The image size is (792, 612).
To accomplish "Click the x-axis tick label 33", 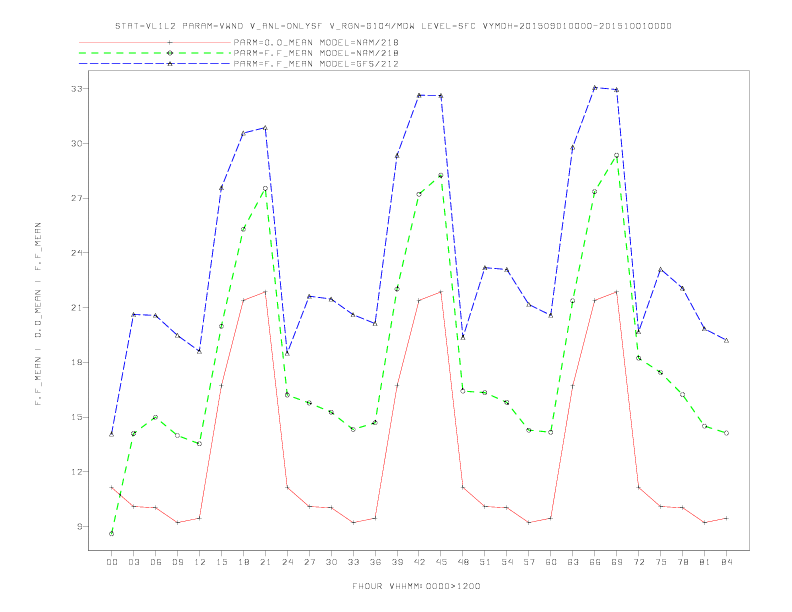I will [x=353, y=562].
